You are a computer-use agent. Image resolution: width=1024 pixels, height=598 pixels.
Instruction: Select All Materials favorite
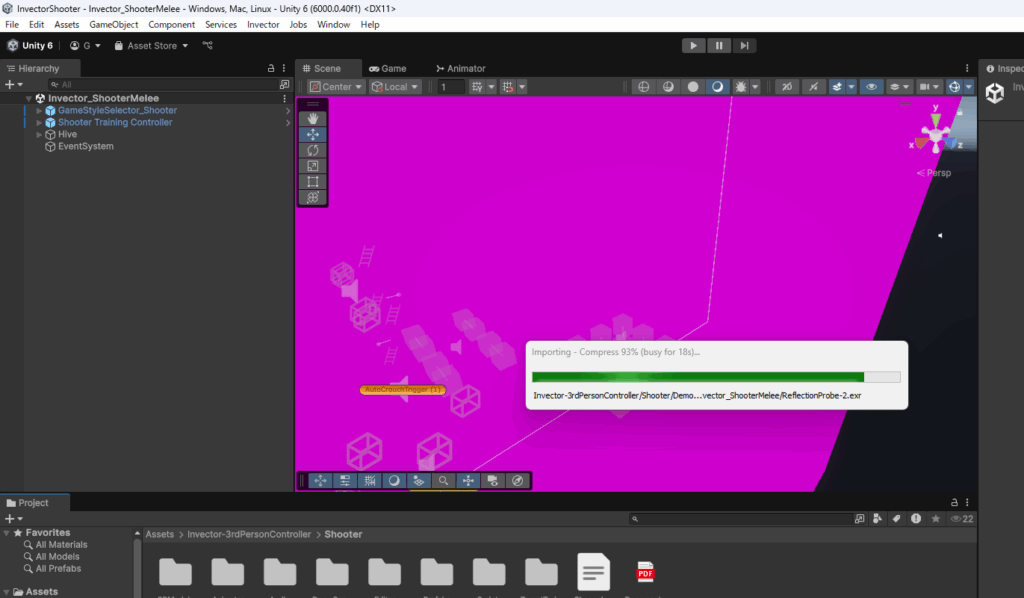(61, 544)
